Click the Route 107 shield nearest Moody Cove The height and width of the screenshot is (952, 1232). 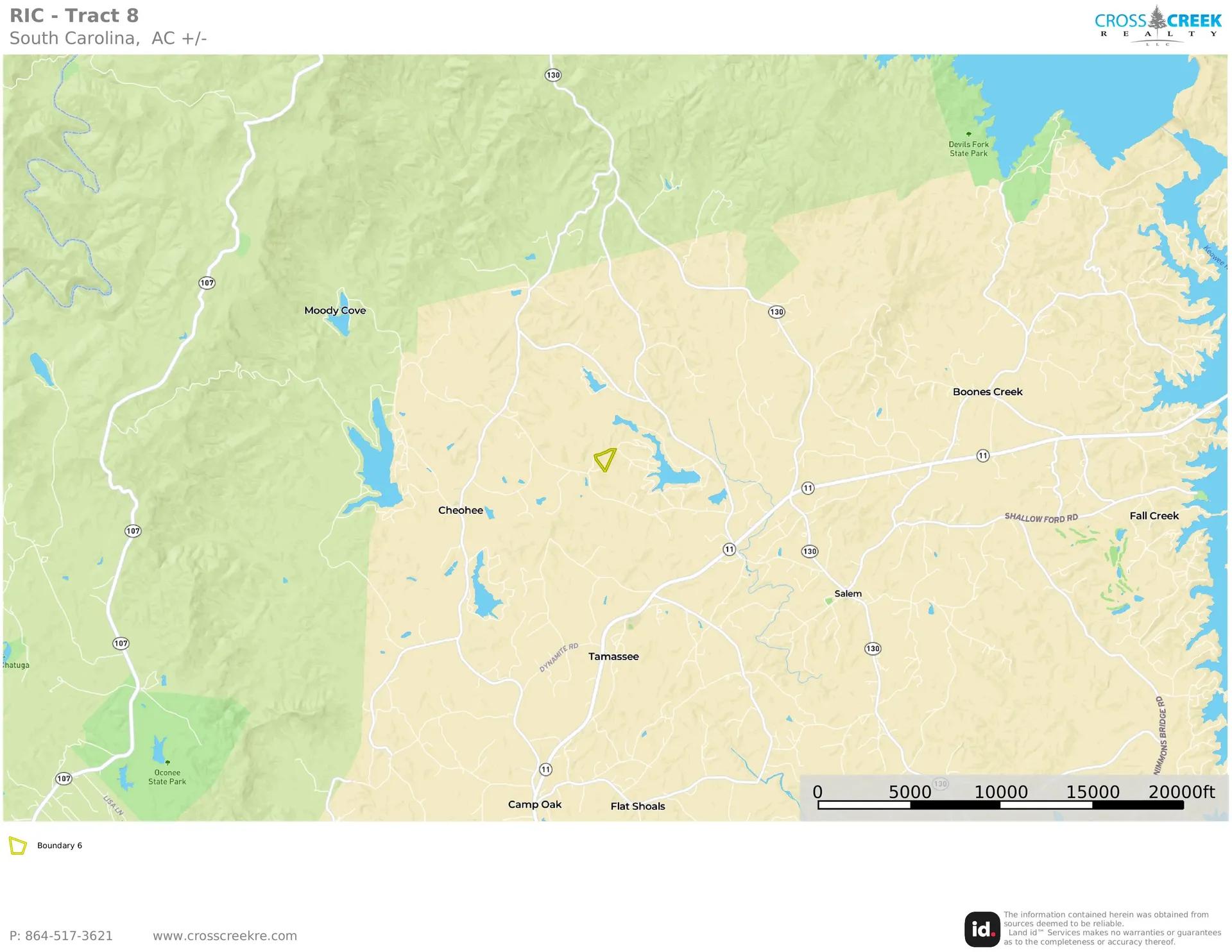click(207, 283)
